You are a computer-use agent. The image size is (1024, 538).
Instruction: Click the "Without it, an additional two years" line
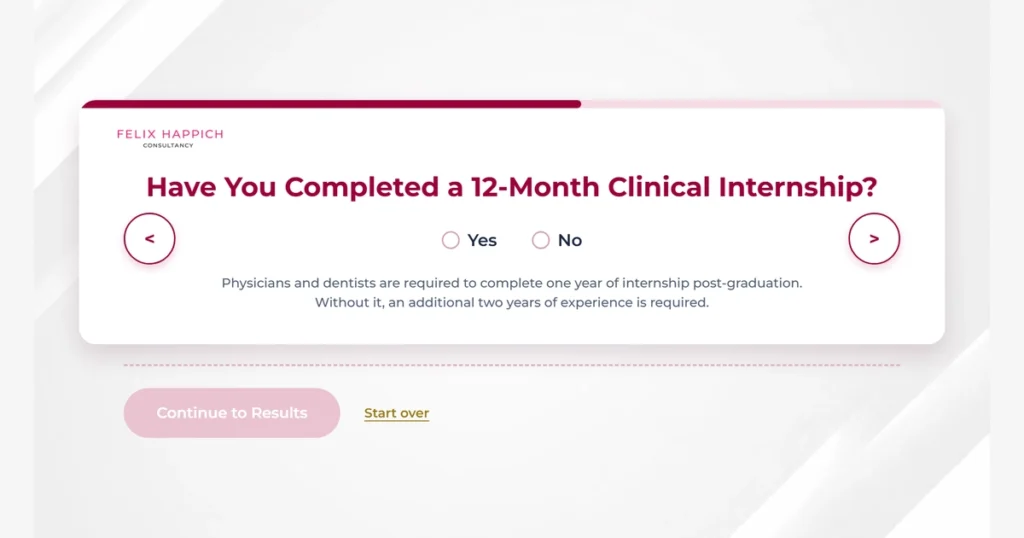point(512,302)
